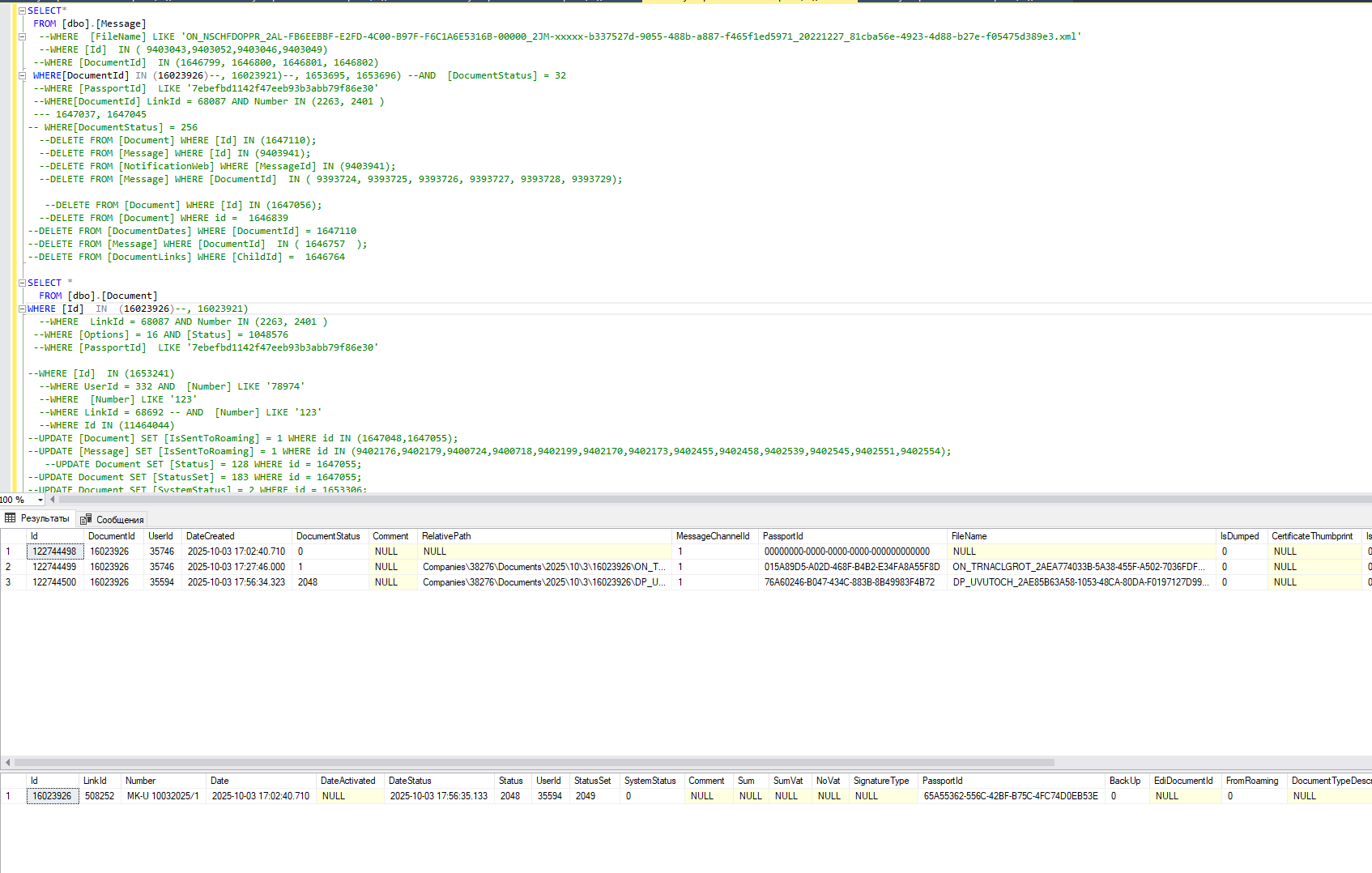Click PassportId cell 76A60246-B047-434C-883B-8B49983F4B72
The image size is (1372, 873).
(853, 582)
